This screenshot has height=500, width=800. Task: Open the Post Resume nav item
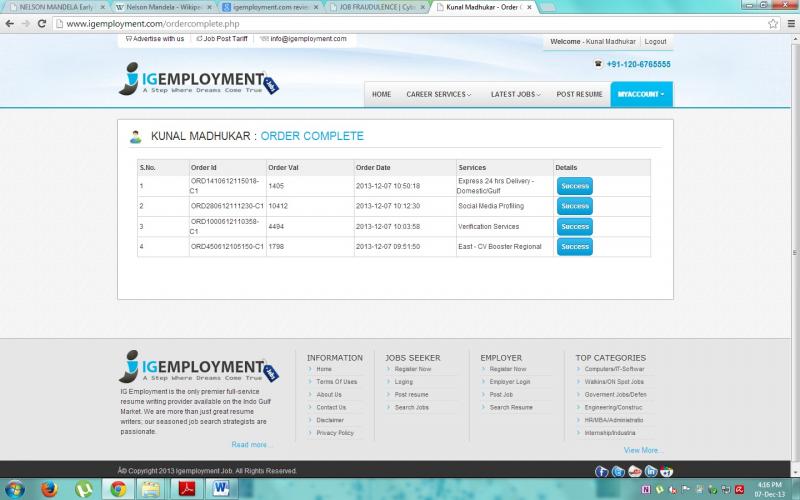(x=579, y=94)
